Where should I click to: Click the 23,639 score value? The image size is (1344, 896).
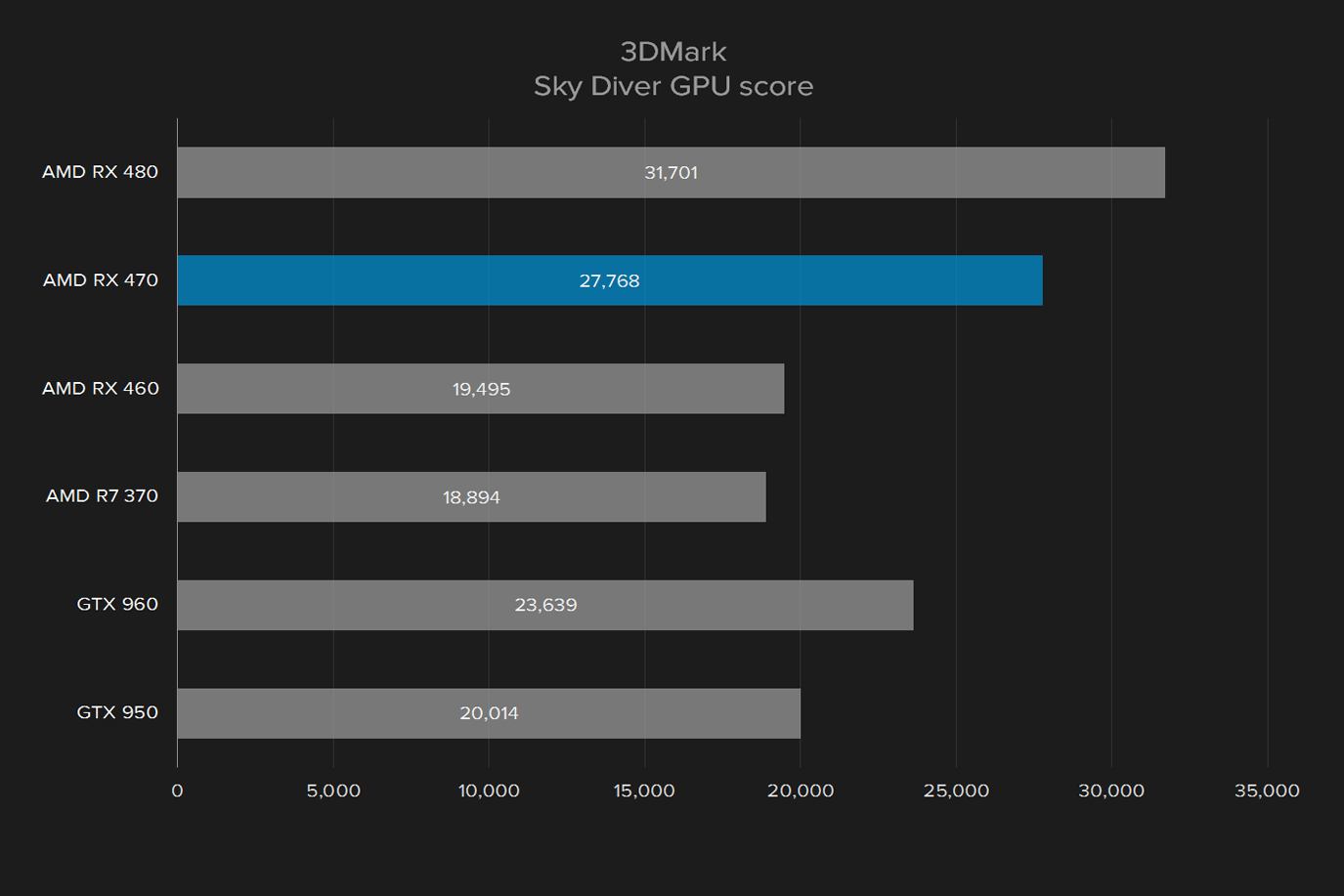tap(545, 605)
